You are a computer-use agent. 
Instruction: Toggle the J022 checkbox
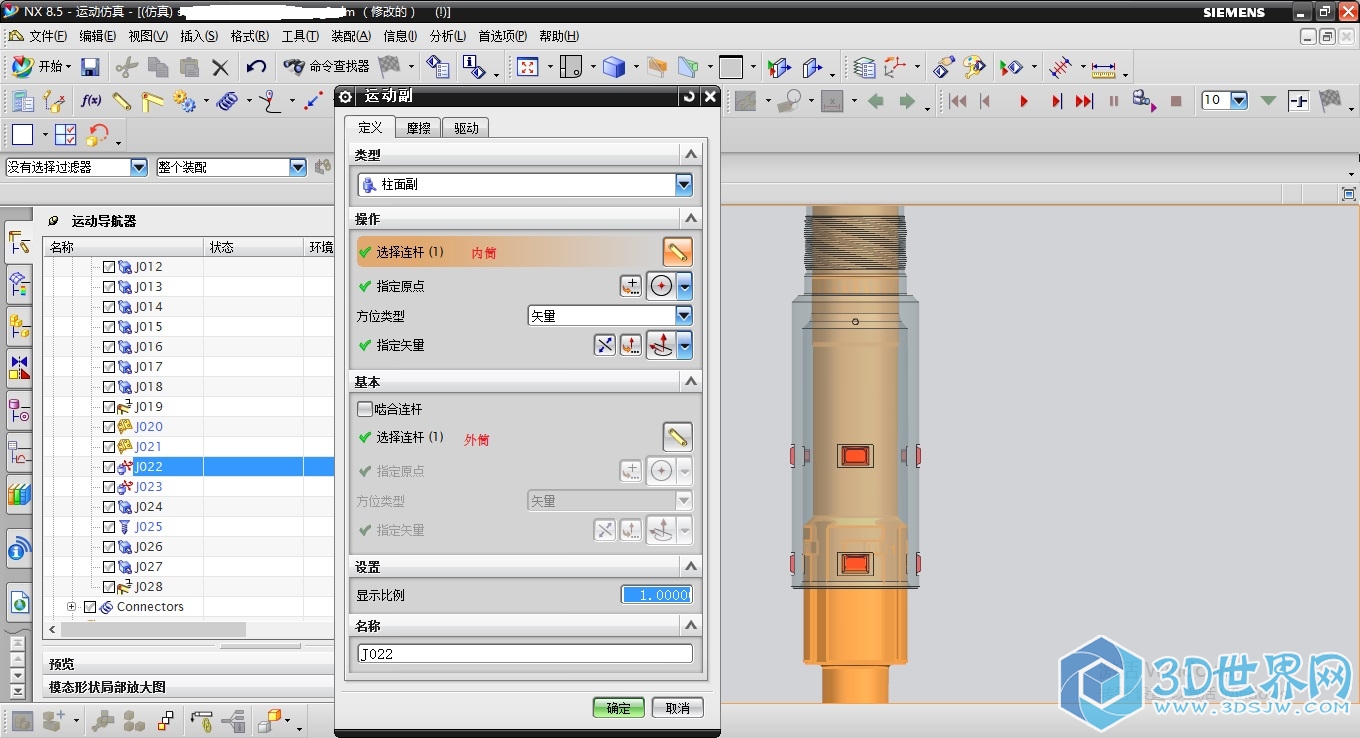(109, 467)
